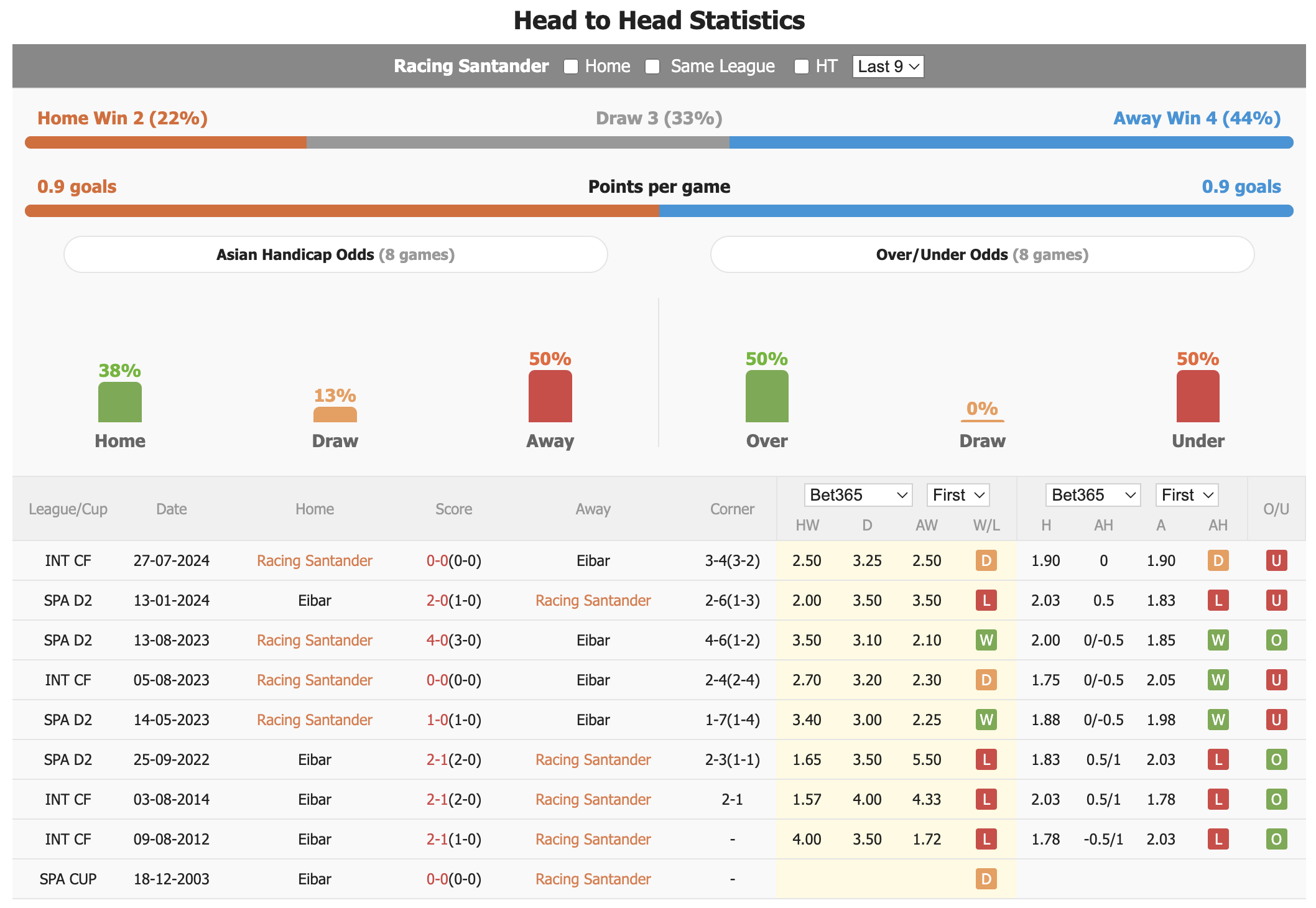Open the Bet365 dropdown above the handicap columns

pyautogui.click(x=1093, y=495)
